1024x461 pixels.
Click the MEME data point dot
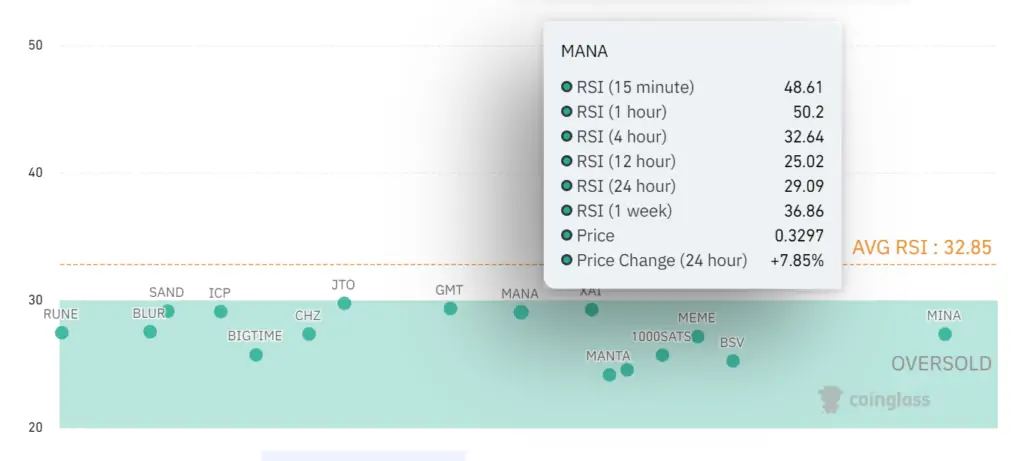pos(698,336)
